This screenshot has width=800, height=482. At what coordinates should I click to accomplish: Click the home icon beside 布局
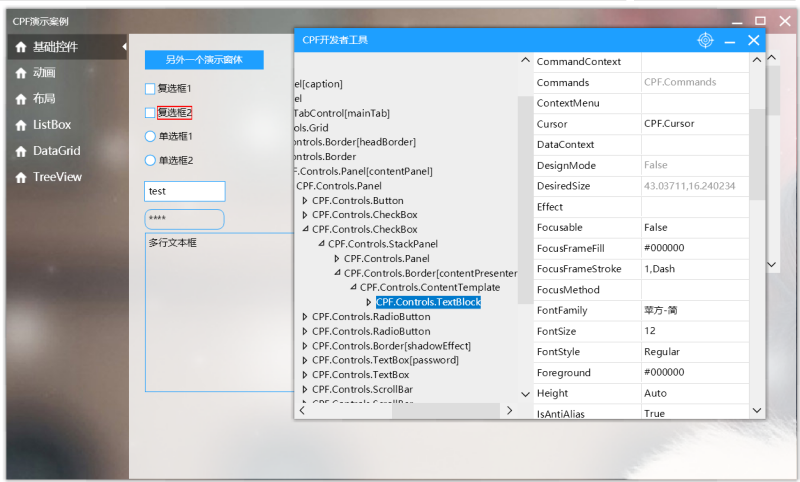[x=21, y=99]
